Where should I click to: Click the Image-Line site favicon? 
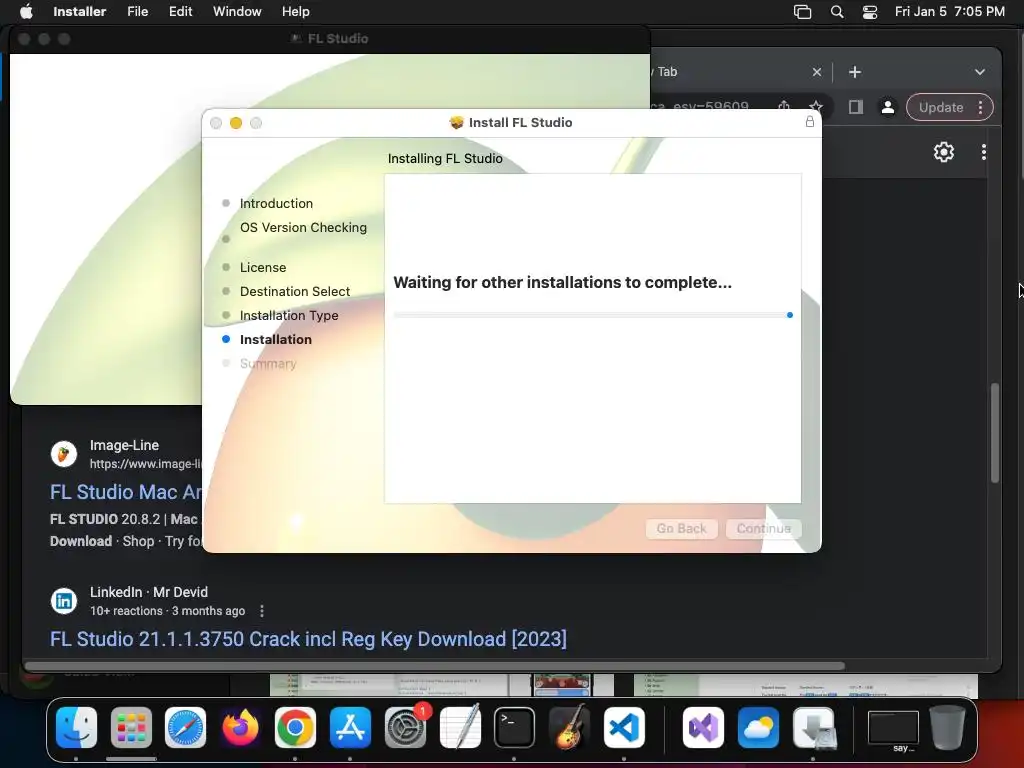click(x=64, y=453)
